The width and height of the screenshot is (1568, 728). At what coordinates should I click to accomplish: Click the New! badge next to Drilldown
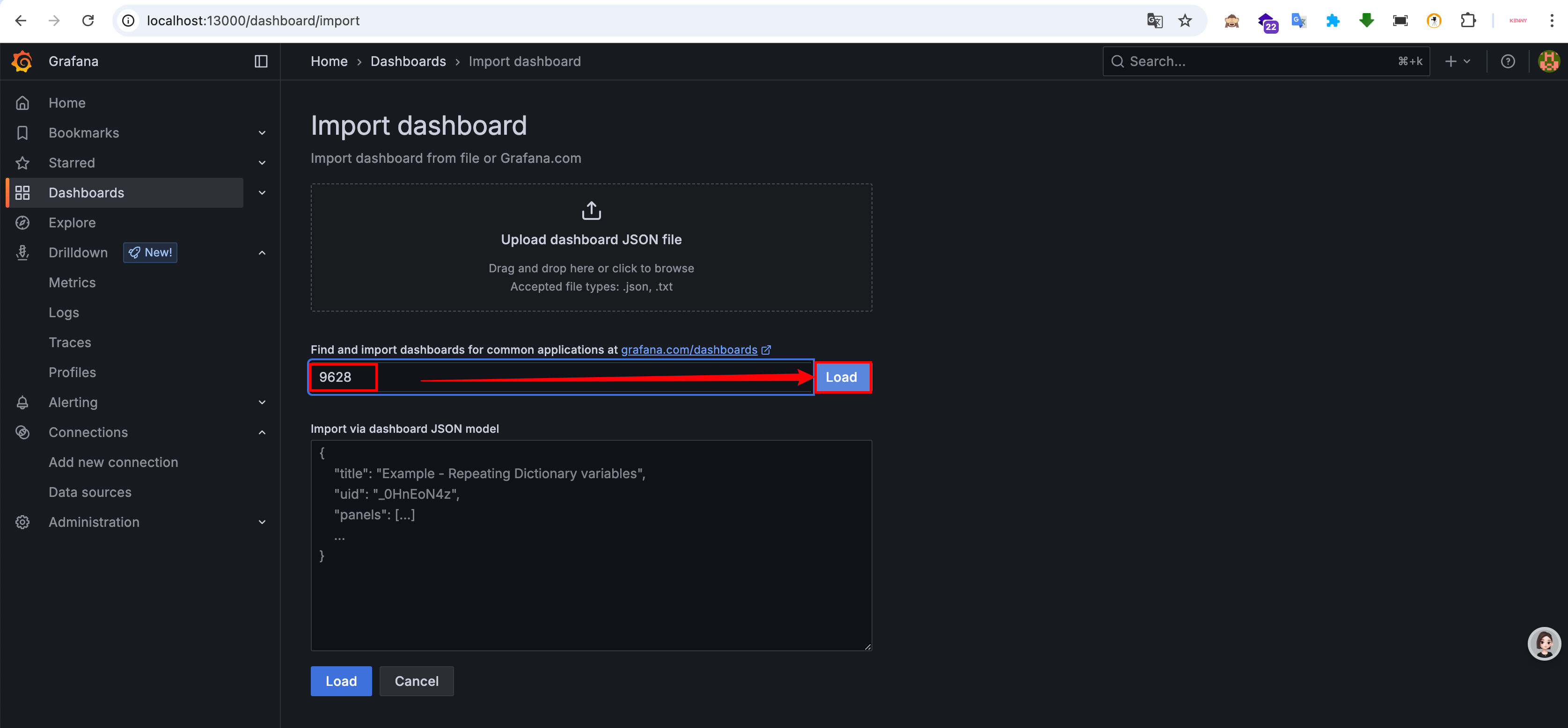coord(150,252)
